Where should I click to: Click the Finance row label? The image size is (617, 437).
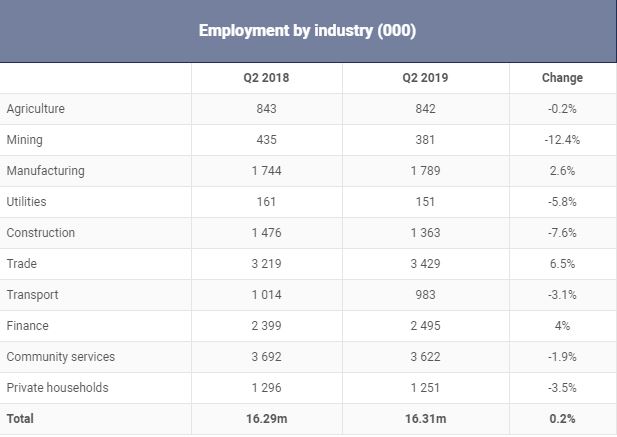28,326
